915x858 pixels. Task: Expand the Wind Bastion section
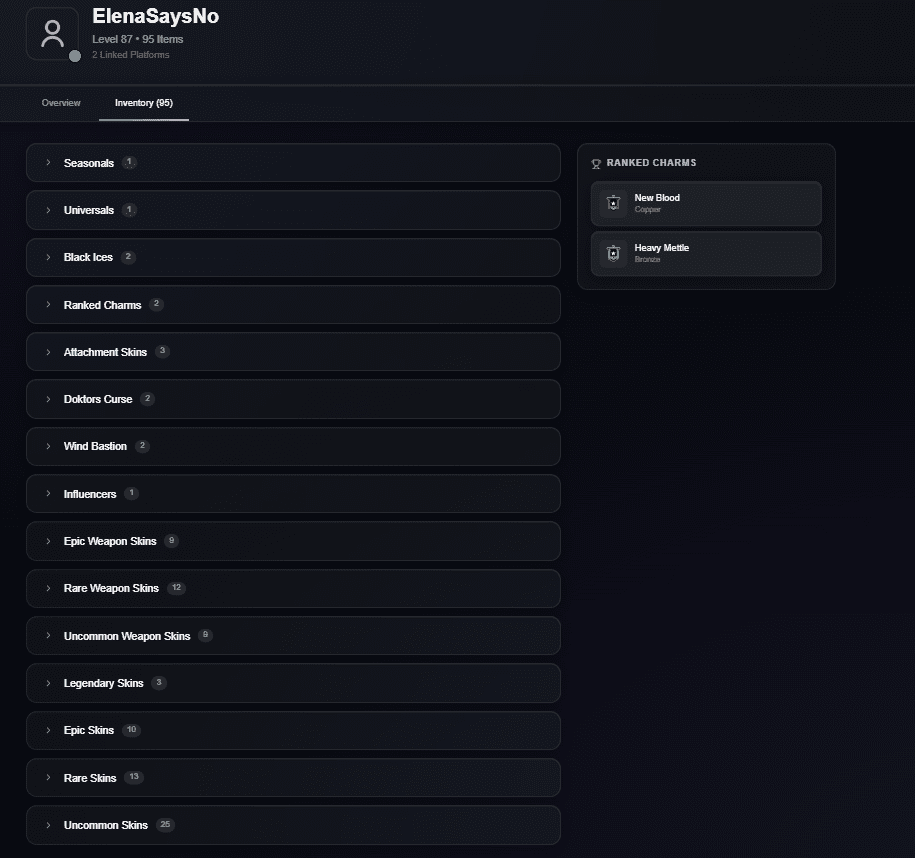47,446
